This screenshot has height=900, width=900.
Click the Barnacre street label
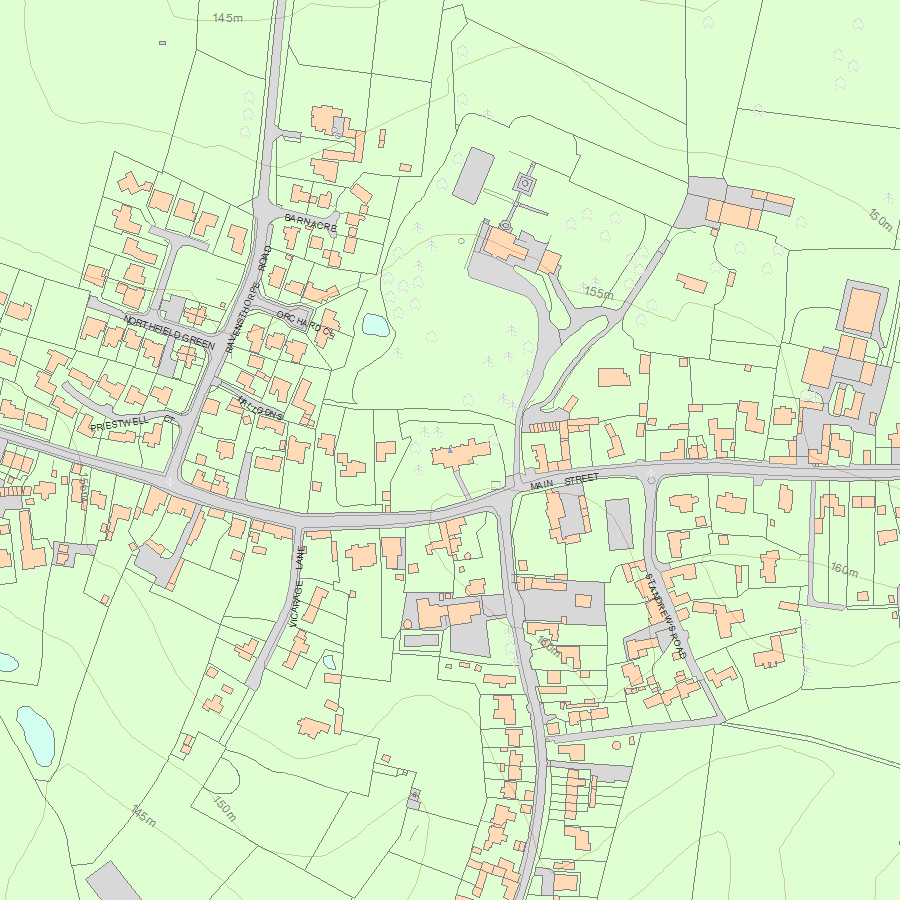click(x=311, y=223)
